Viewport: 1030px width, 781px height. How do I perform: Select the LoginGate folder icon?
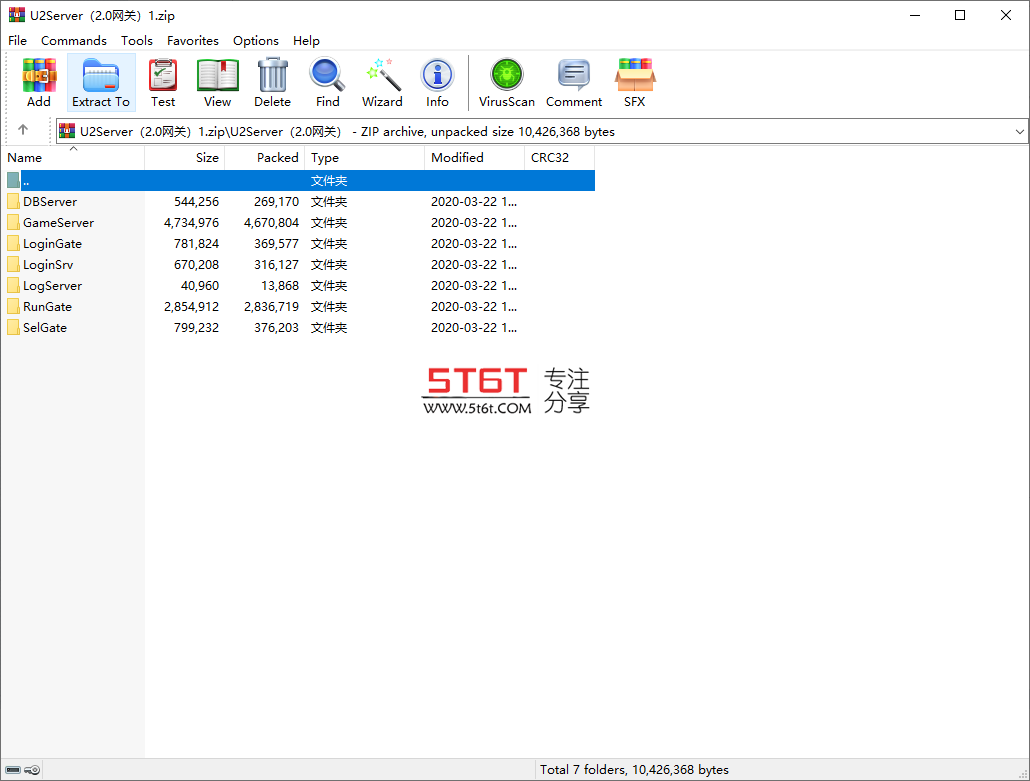[13, 244]
